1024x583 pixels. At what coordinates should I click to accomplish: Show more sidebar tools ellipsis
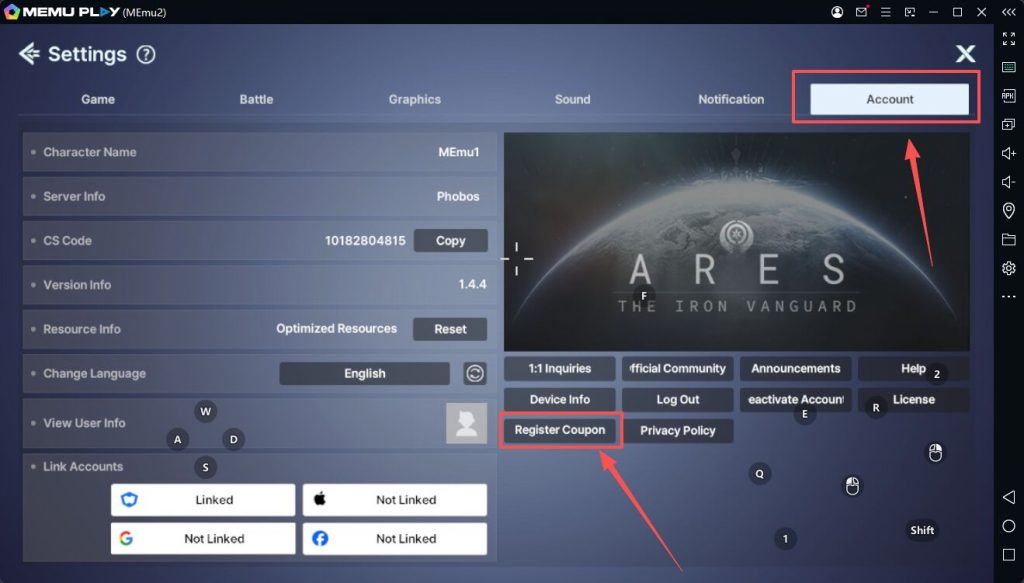coord(1008,296)
